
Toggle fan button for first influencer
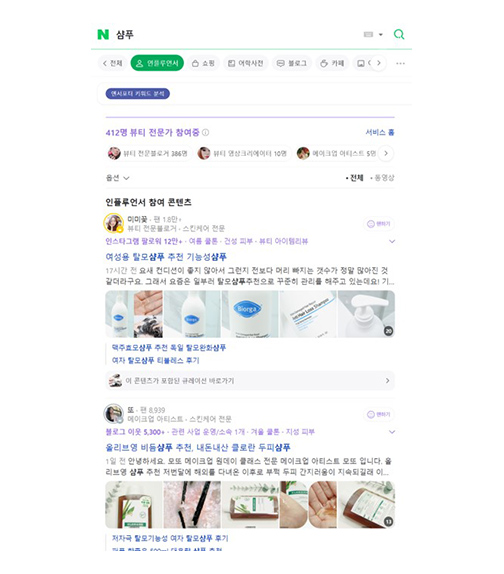tap(379, 224)
